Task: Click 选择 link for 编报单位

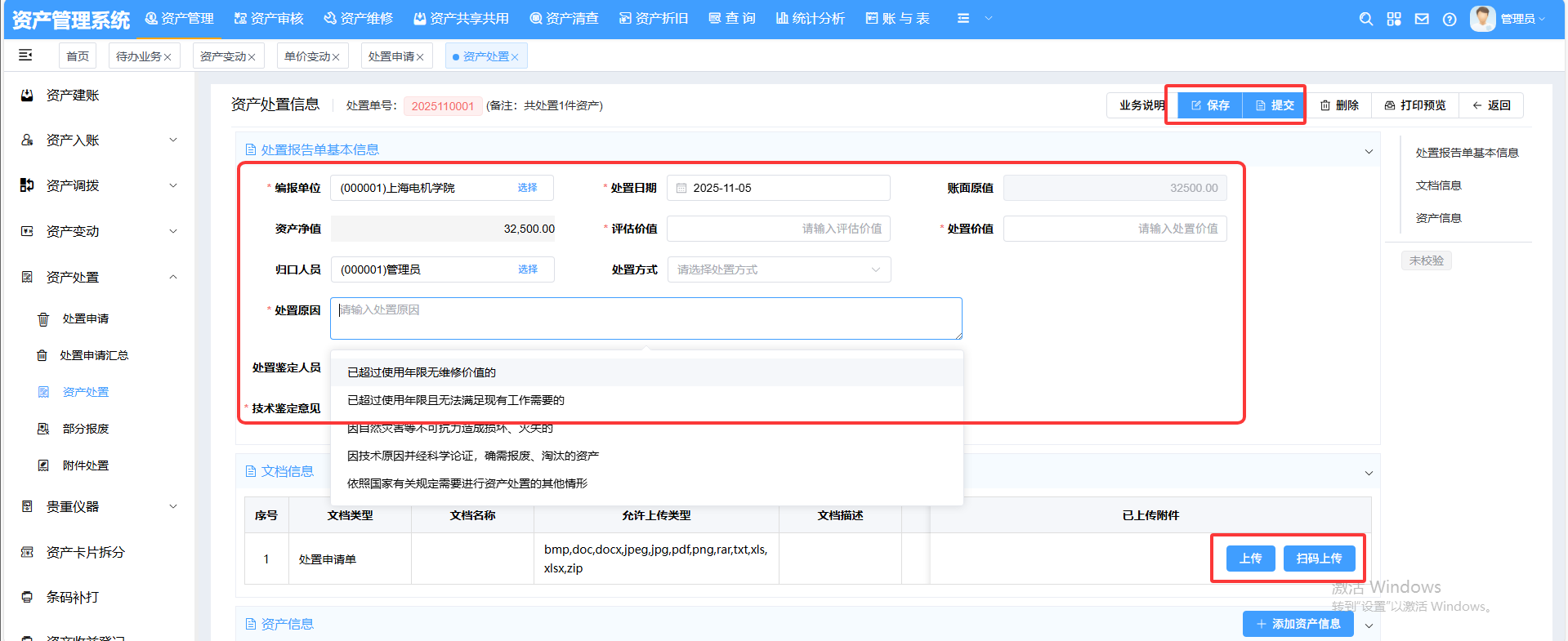Action: (x=527, y=188)
